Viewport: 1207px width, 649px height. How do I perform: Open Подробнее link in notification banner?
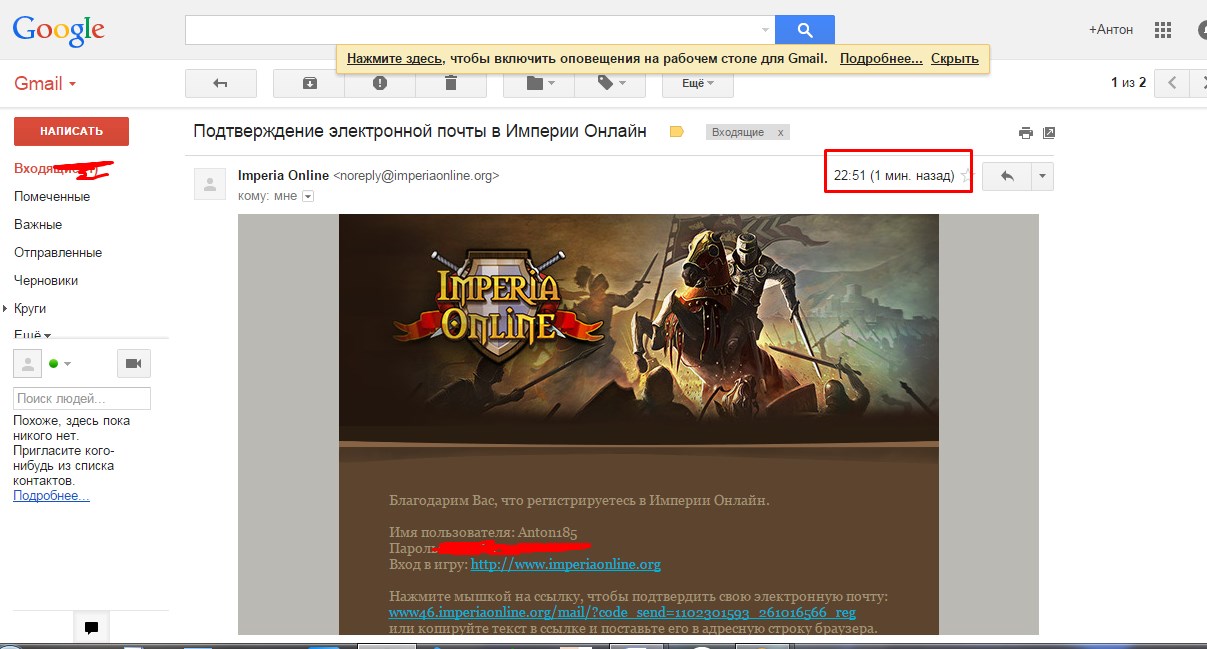tap(881, 58)
